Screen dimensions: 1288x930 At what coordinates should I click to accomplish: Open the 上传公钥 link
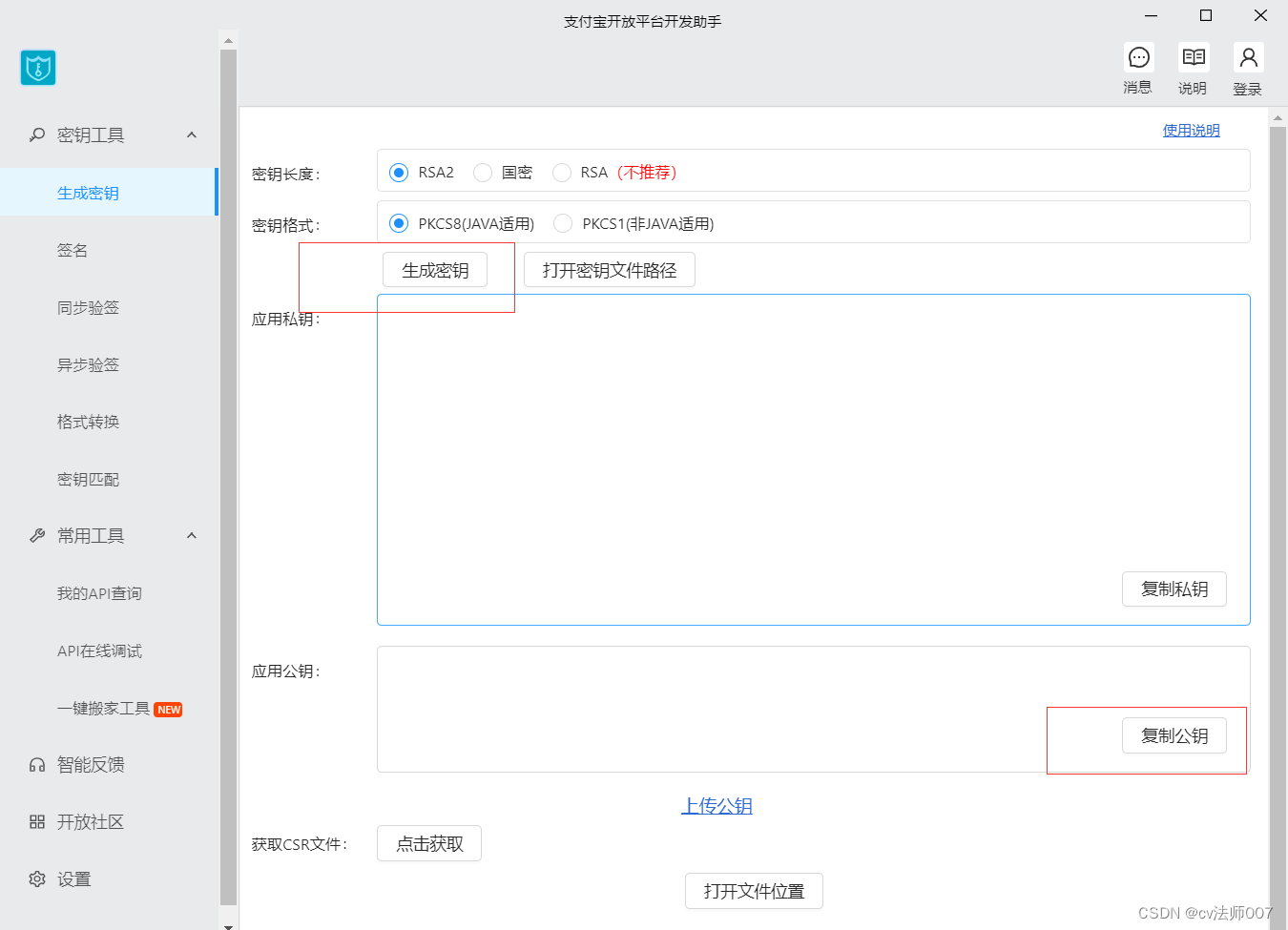[x=717, y=806]
